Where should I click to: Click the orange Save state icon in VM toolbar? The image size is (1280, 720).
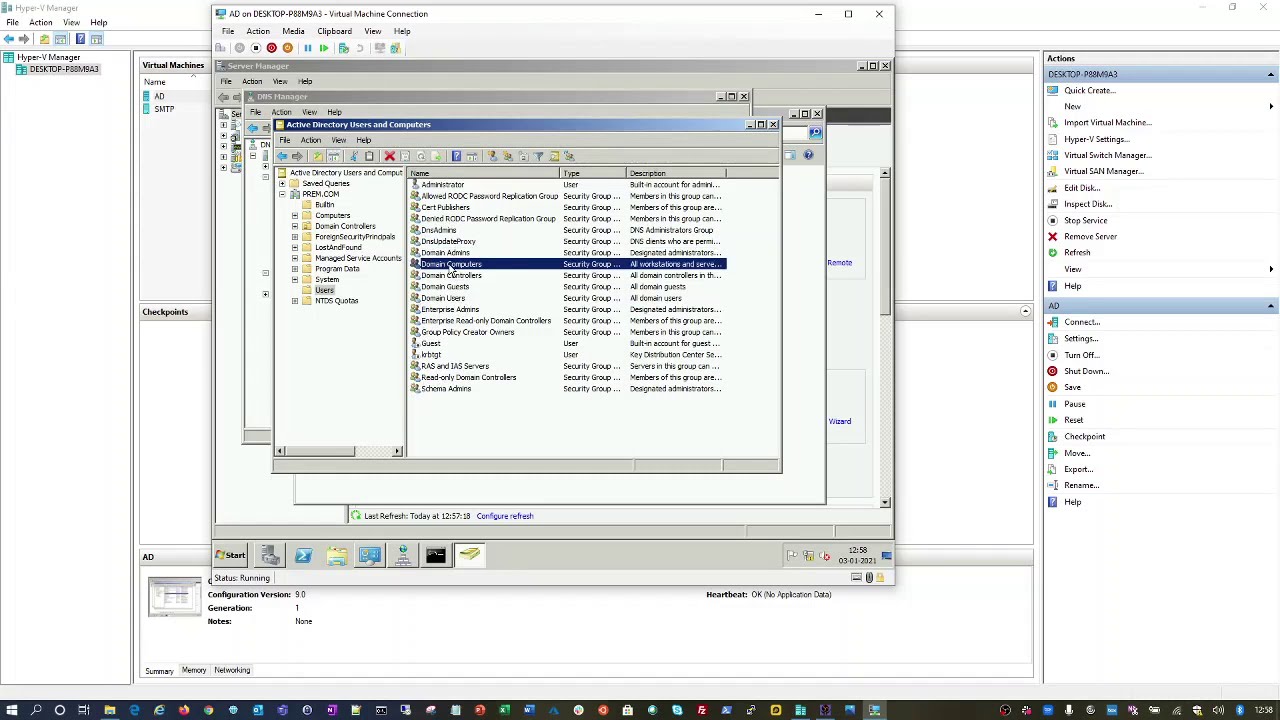[x=287, y=48]
